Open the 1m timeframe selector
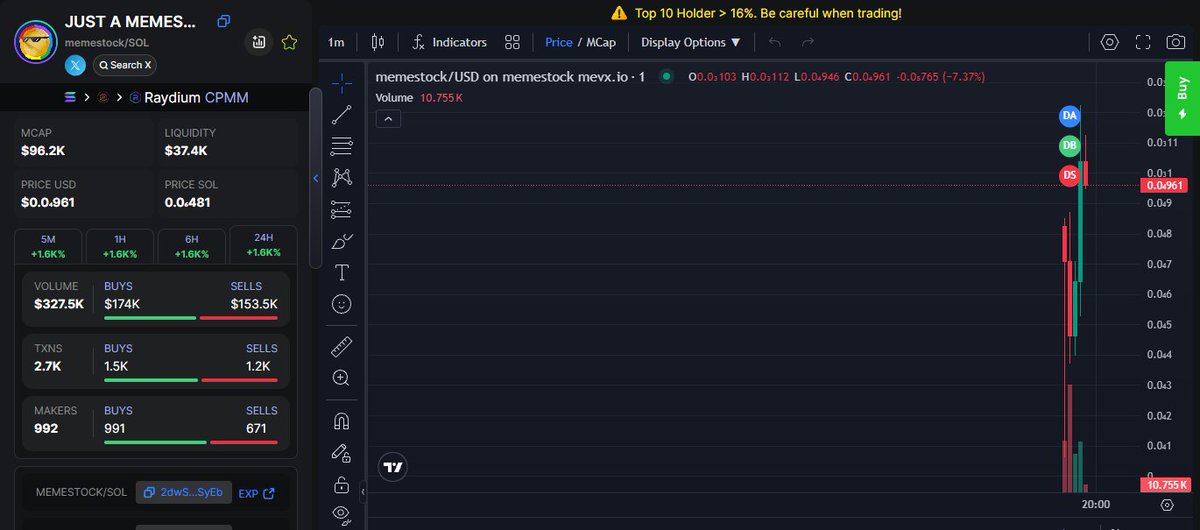 coord(336,42)
